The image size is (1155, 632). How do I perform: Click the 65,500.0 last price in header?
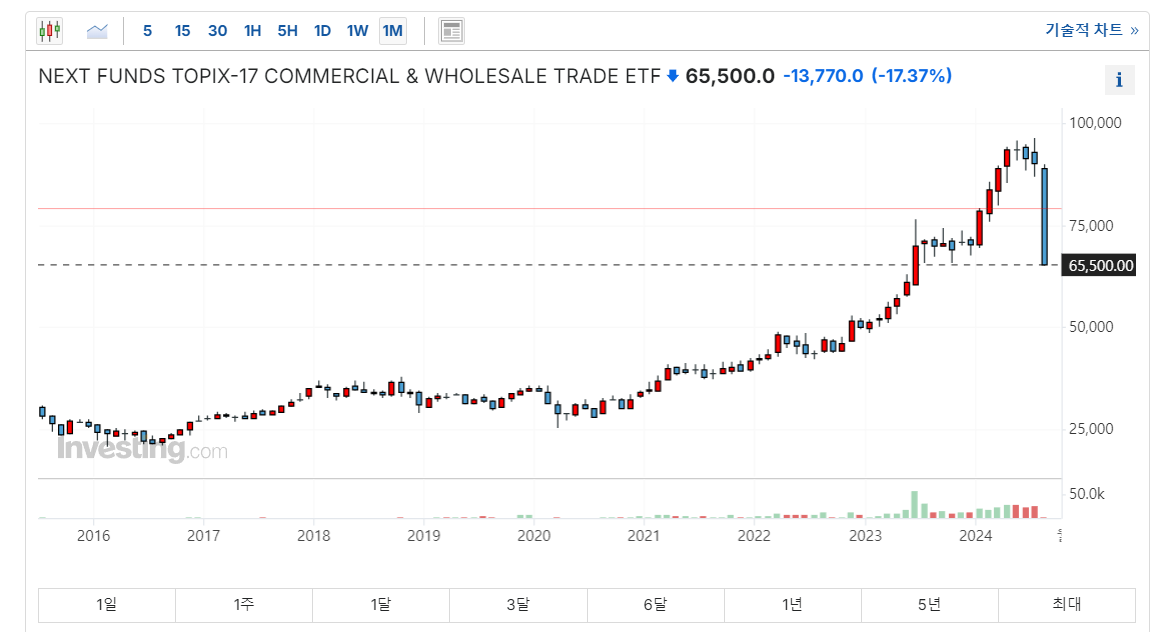coord(730,76)
